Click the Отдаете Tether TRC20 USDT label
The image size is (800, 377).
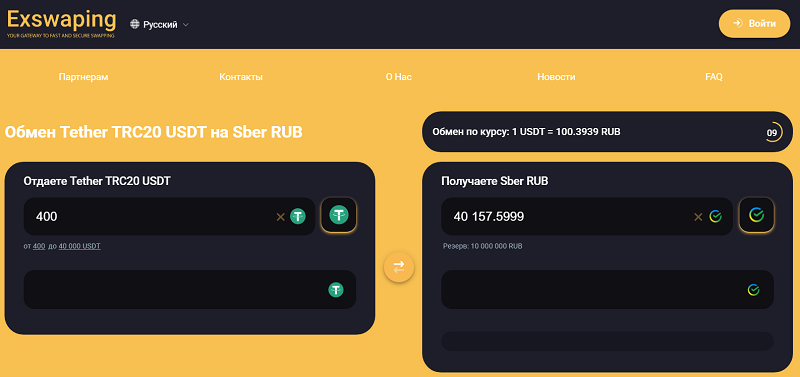[x=97, y=181]
